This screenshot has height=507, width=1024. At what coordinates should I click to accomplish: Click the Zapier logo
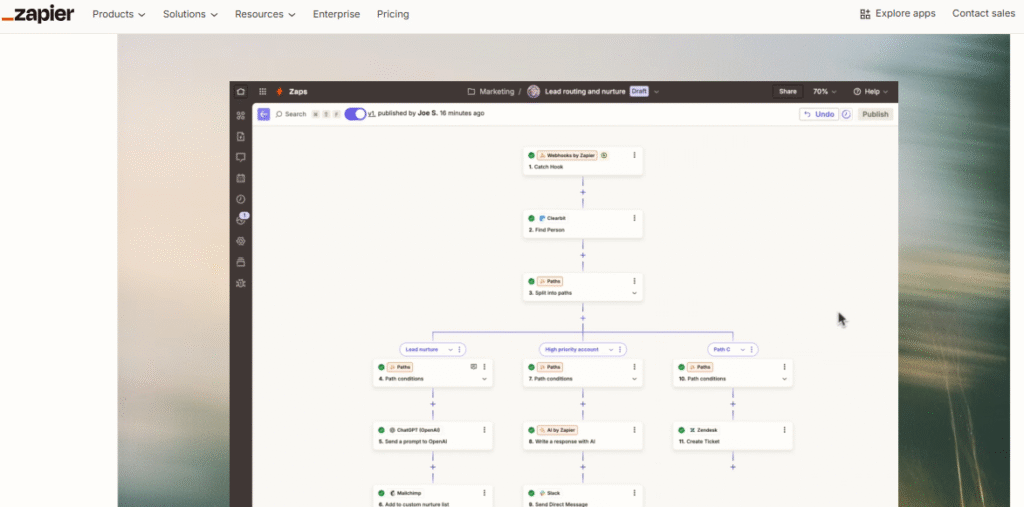[38, 14]
